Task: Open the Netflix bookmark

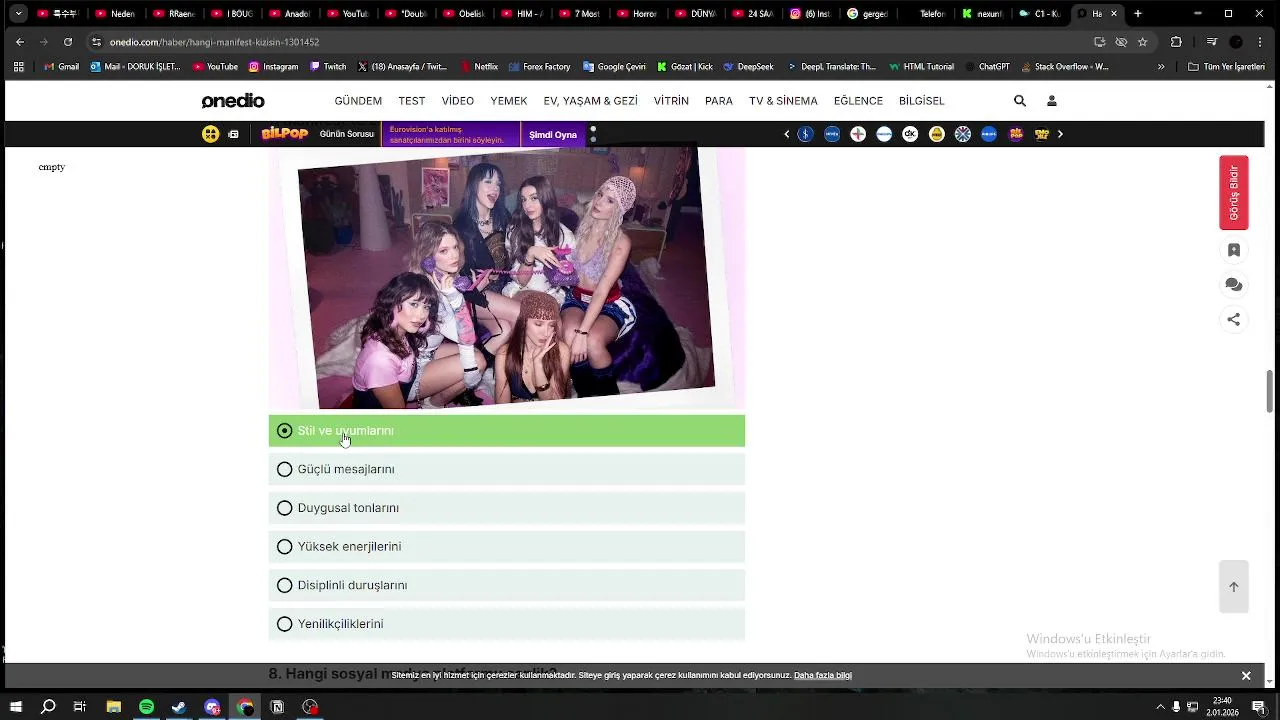Action: [479, 67]
